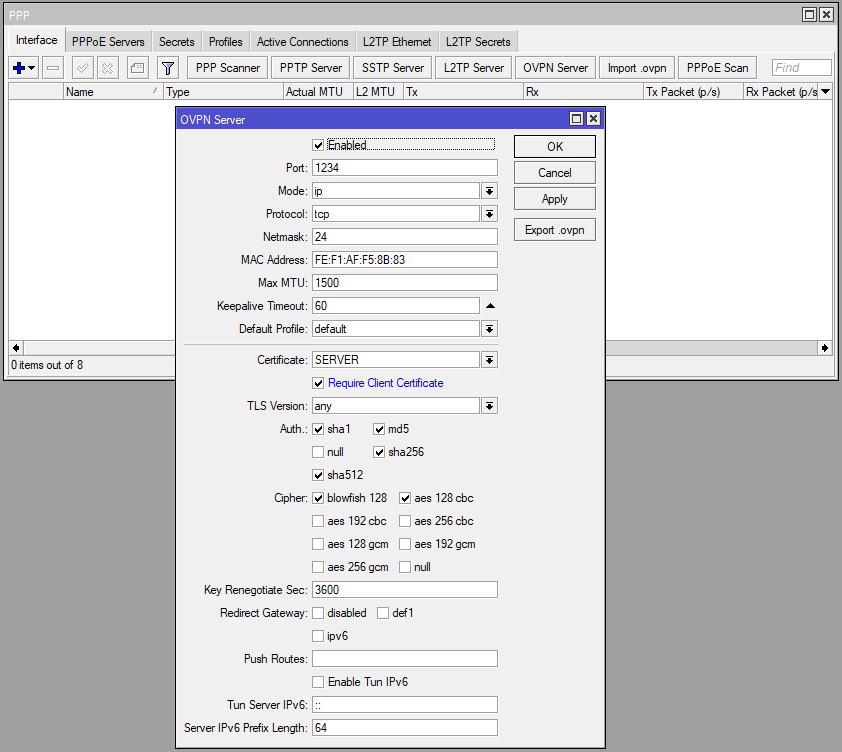The height and width of the screenshot is (752, 842).
Task: Toggle the sha512 auth checkbox
Action: click(318, 475)
